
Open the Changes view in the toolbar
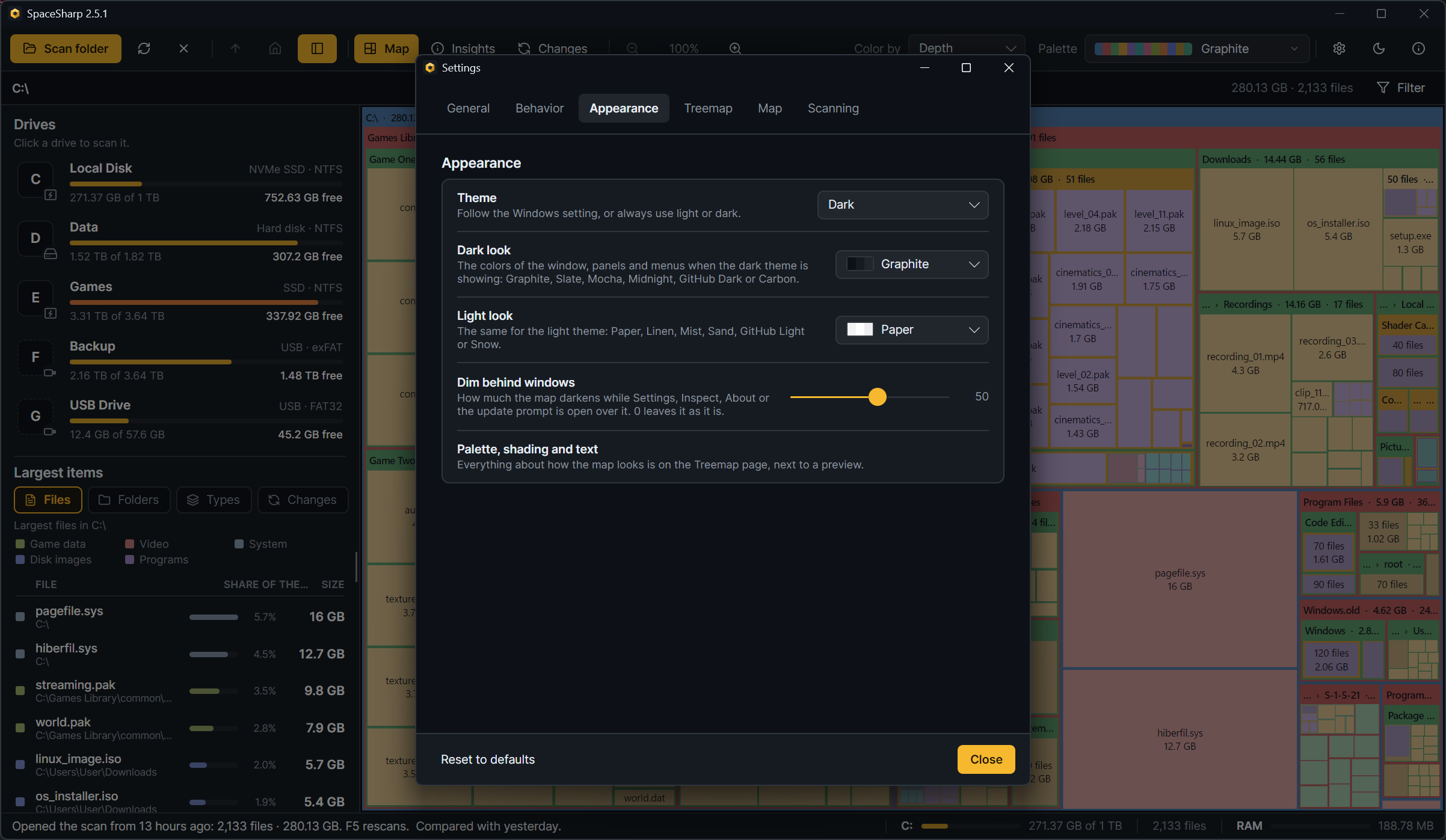coord(552,49)
